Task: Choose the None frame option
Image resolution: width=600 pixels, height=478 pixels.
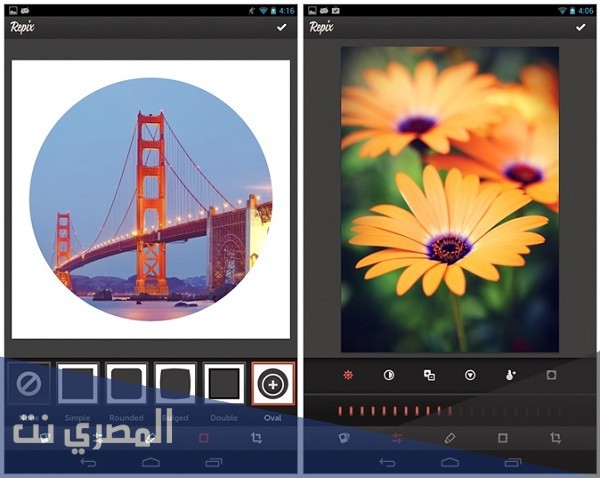Action: [x=29, y=384]
